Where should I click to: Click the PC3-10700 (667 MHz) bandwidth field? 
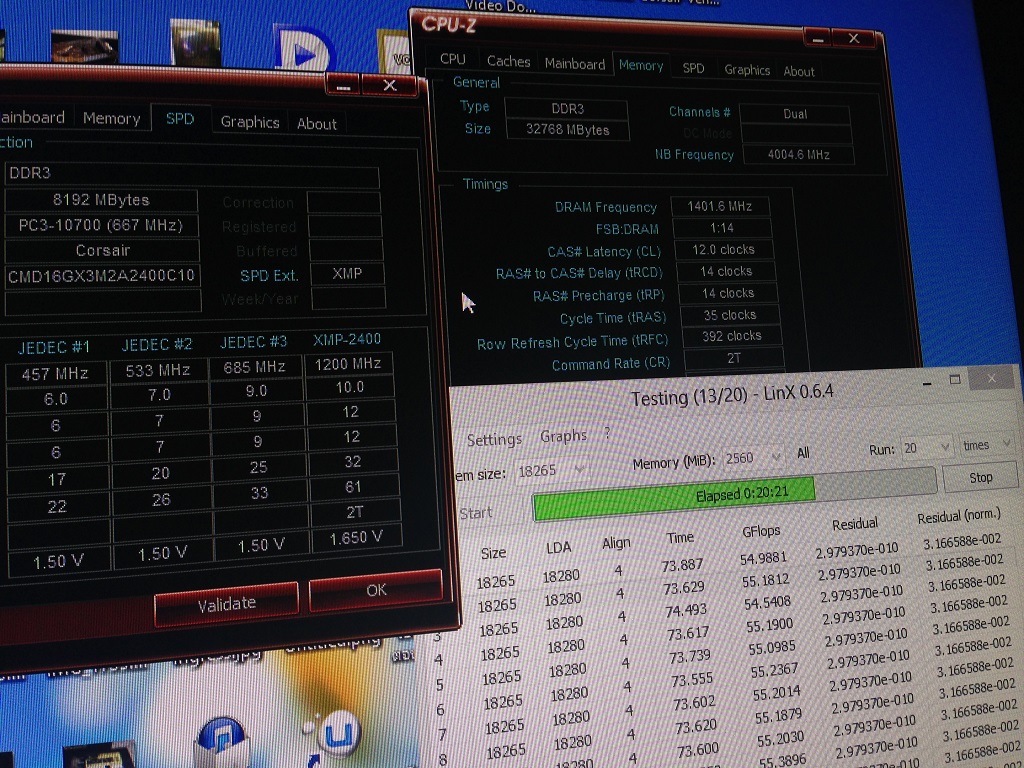click(101, 225)
